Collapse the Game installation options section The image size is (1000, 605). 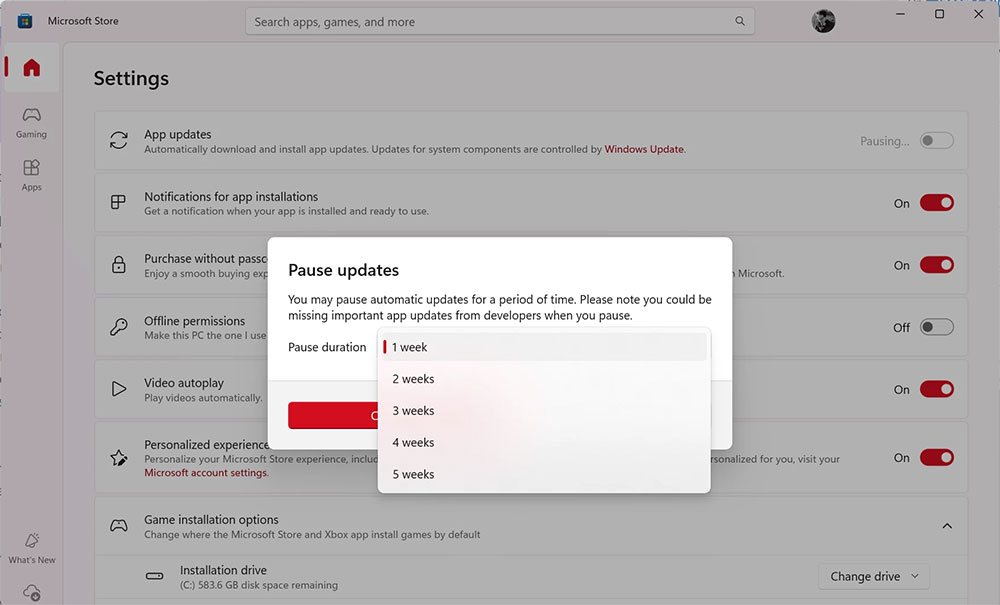pos(946,525)
